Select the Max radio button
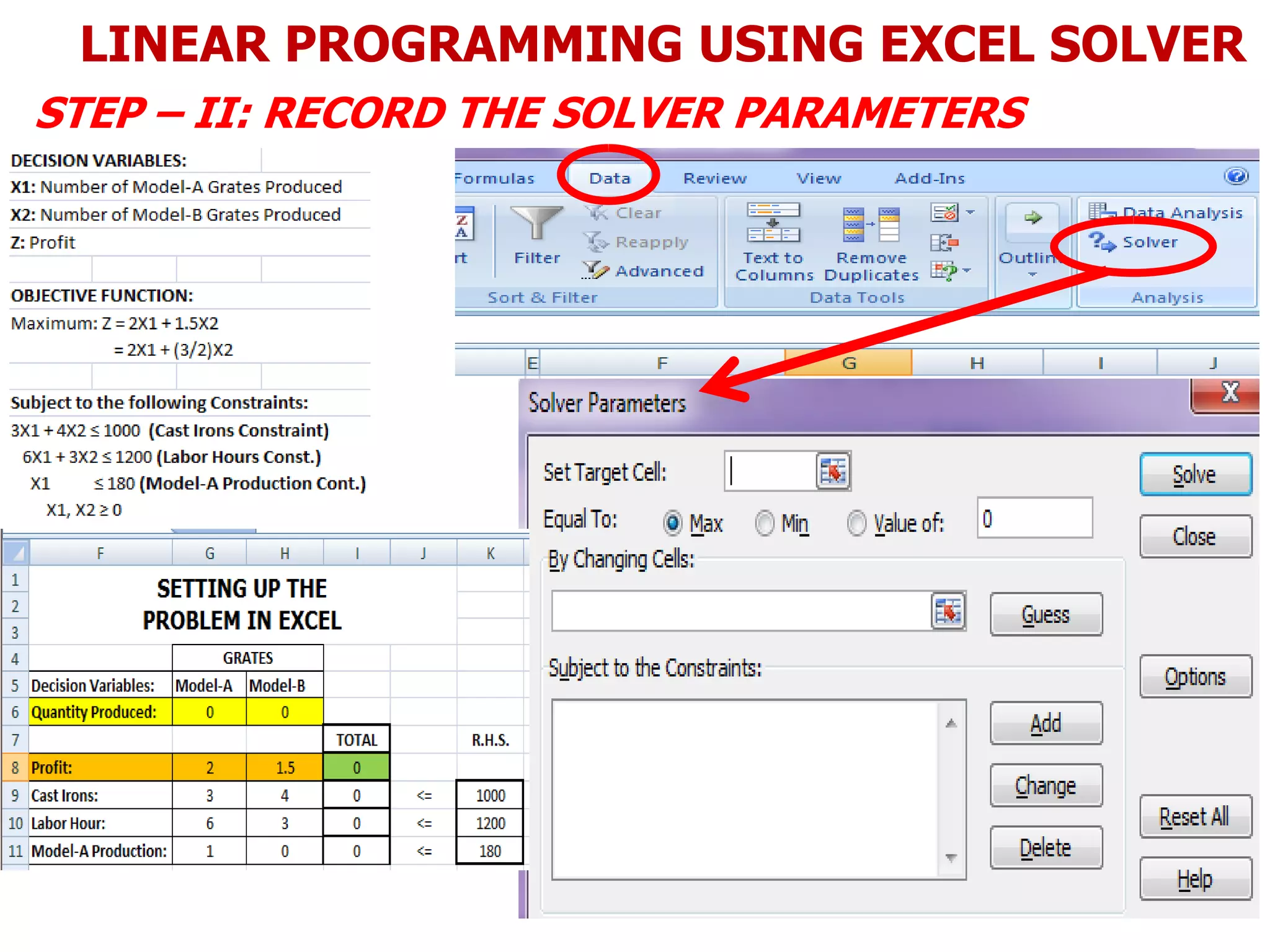 (673, 522)
